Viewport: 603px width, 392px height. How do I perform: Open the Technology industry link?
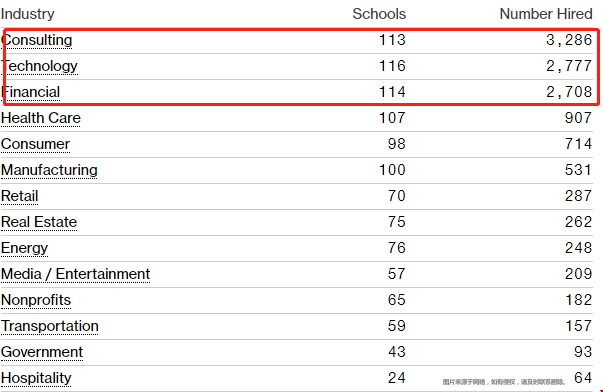click(39, 66)
